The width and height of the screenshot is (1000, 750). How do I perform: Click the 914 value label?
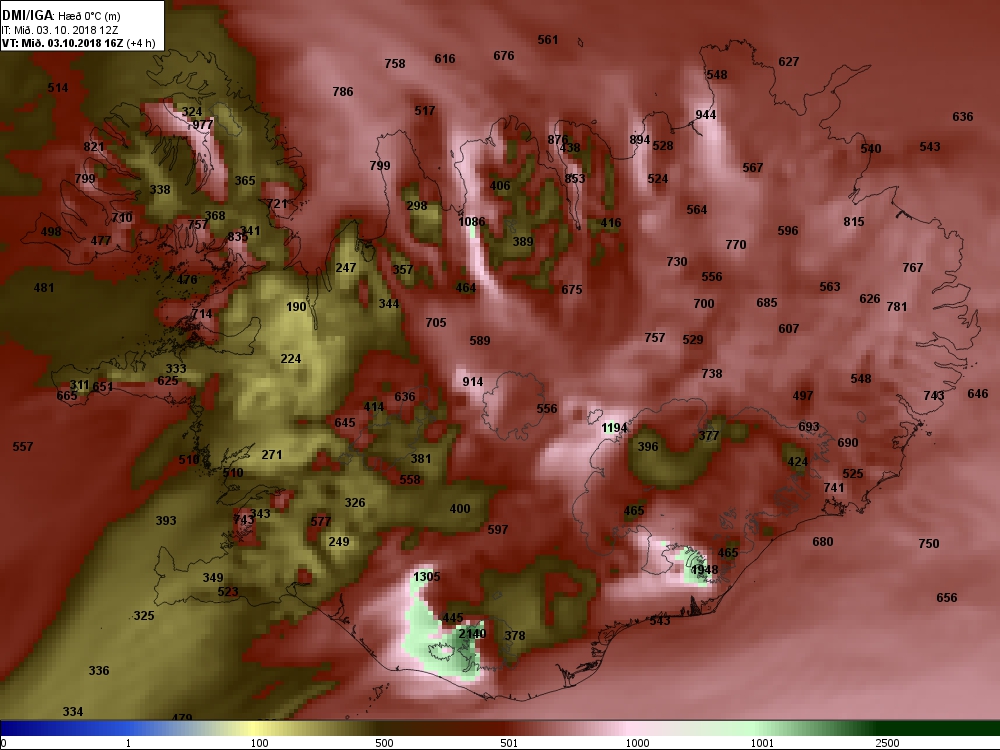pos(473,381)
